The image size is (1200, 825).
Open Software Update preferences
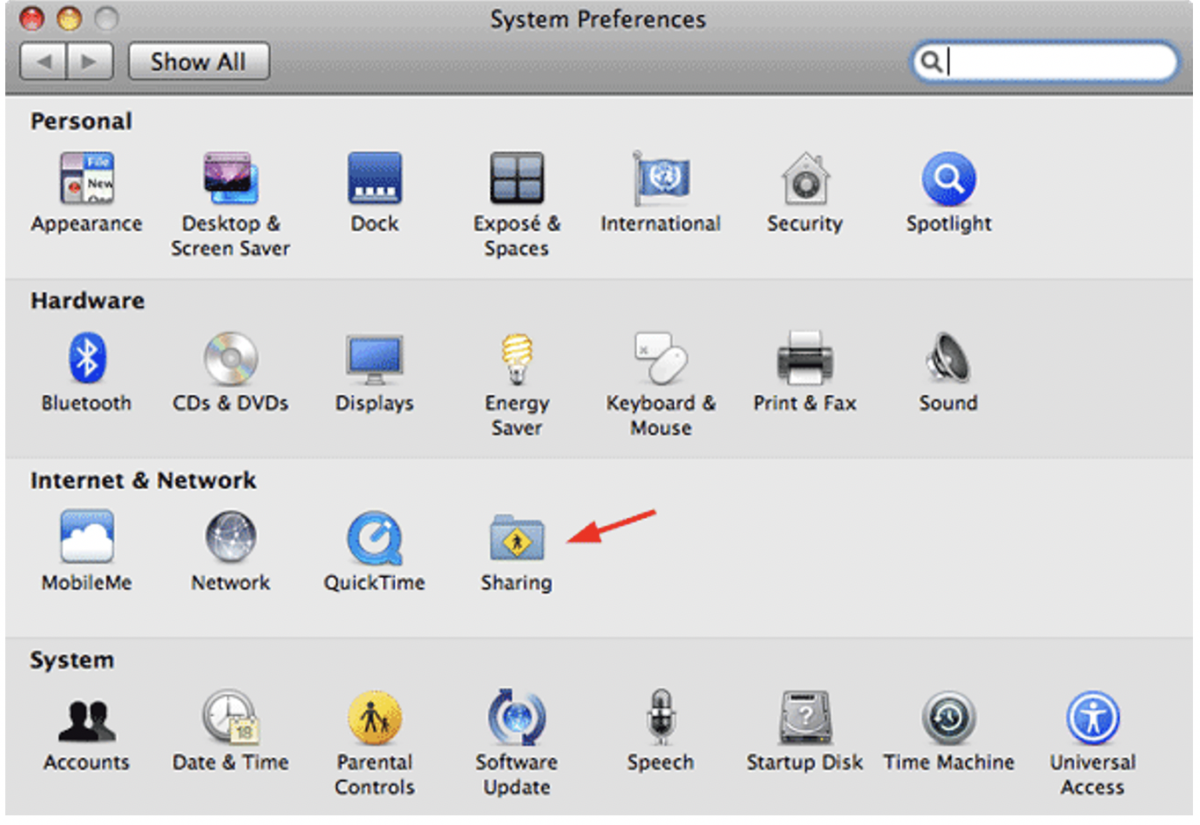point(516,718)
